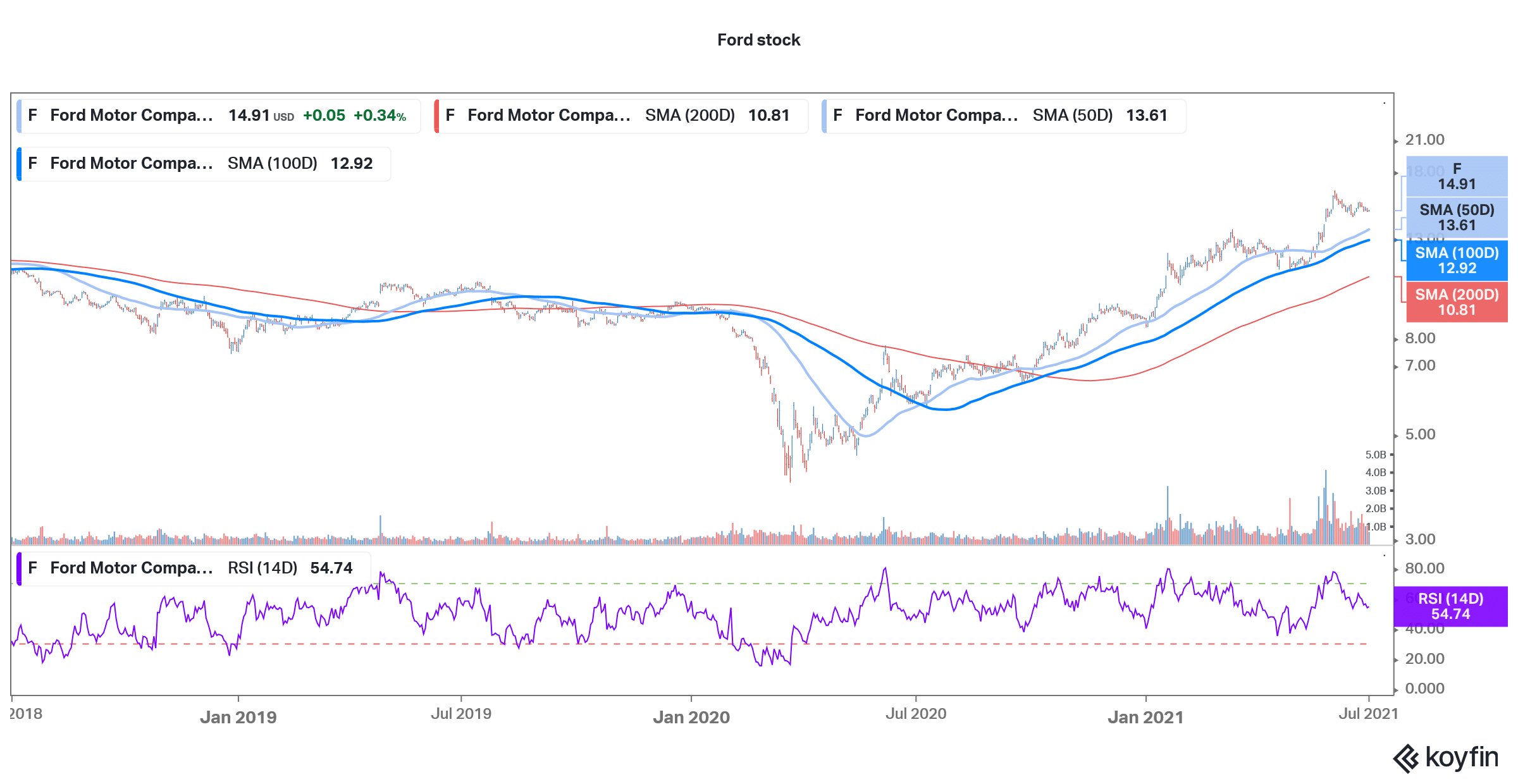Click the Jan 2021 date label
This screenshot has width=1518, height=784.
[x=1145, y=717]
